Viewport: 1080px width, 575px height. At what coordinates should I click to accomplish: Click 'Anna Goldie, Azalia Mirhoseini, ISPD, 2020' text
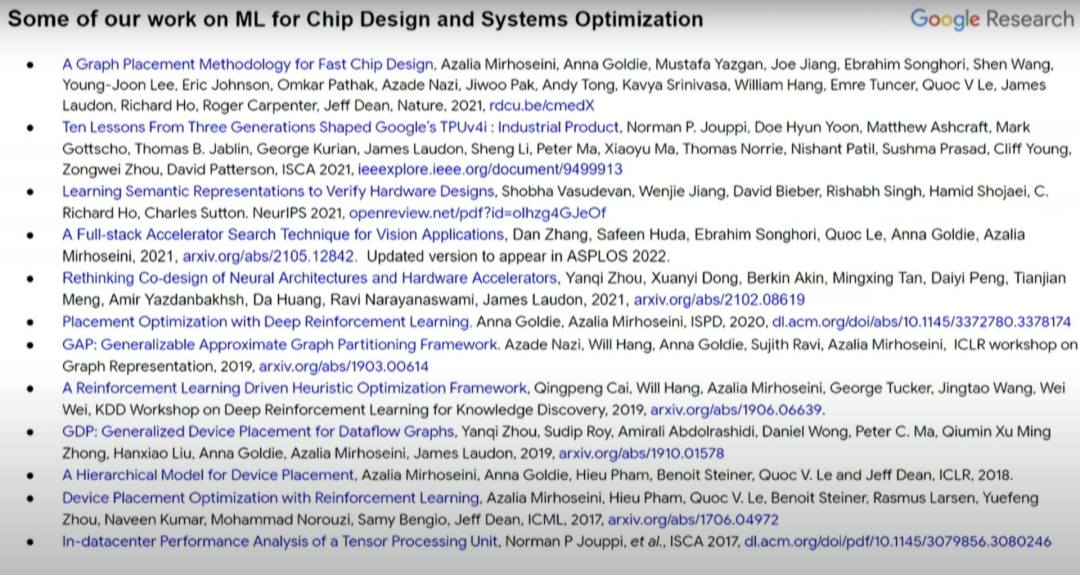tap(621, 322)
